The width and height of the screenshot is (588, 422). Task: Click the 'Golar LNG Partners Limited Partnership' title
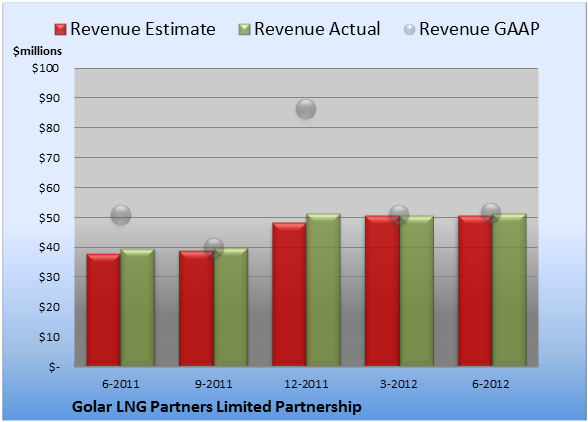(217, 407)
